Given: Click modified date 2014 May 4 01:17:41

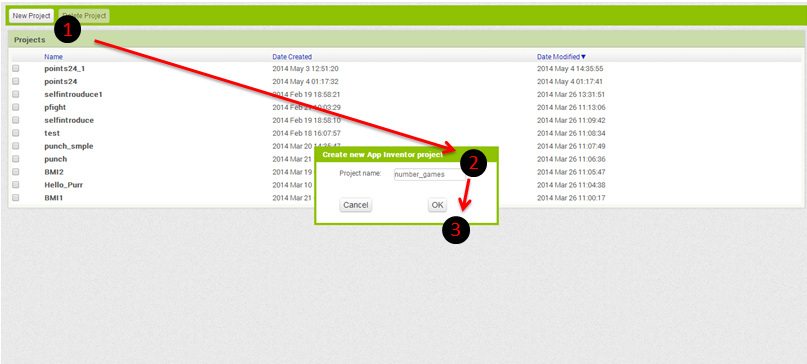Looking at the screenshot, I should (570, 81).
